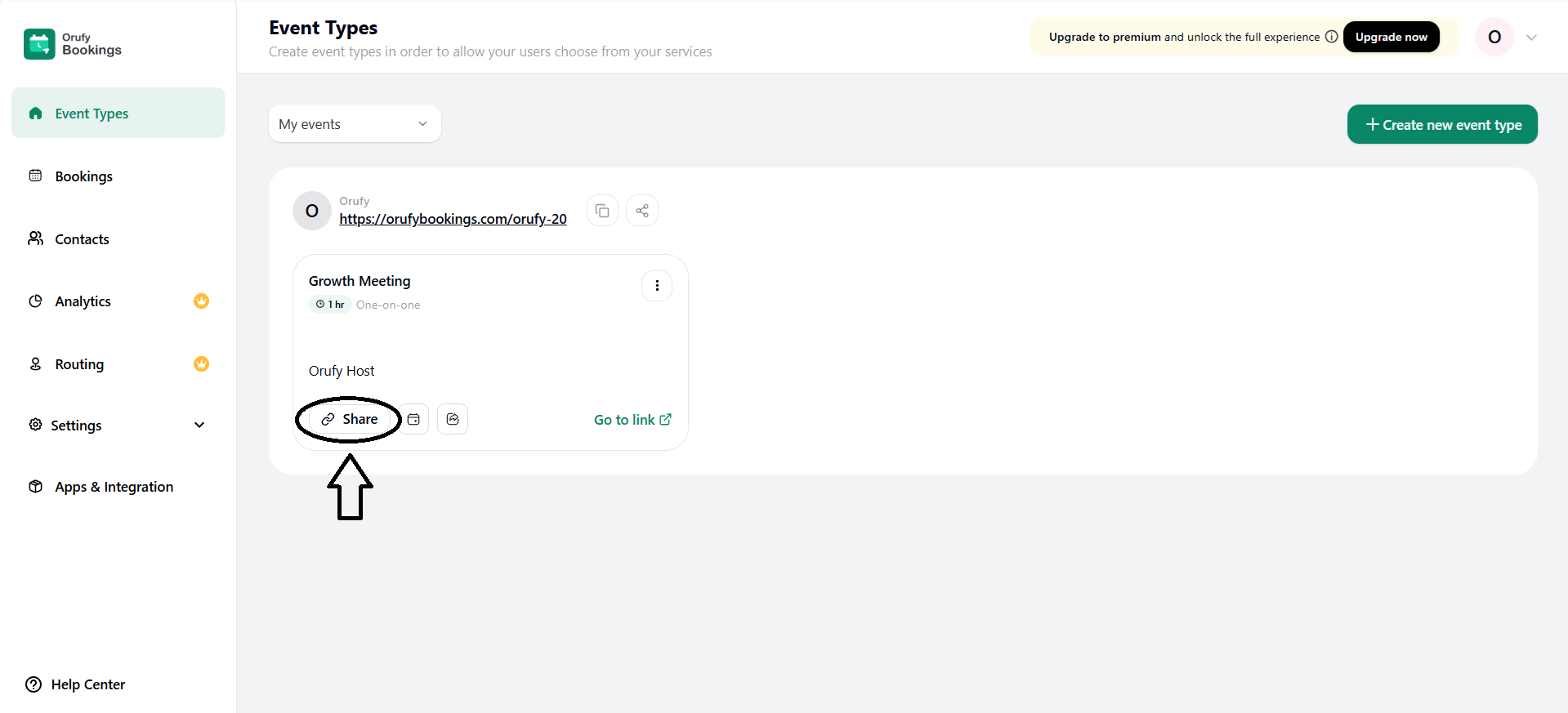Click the copy booking link icon
The width and height of the screenshot is (1568, 713).
pyautogui.click(x=602, y=211)
